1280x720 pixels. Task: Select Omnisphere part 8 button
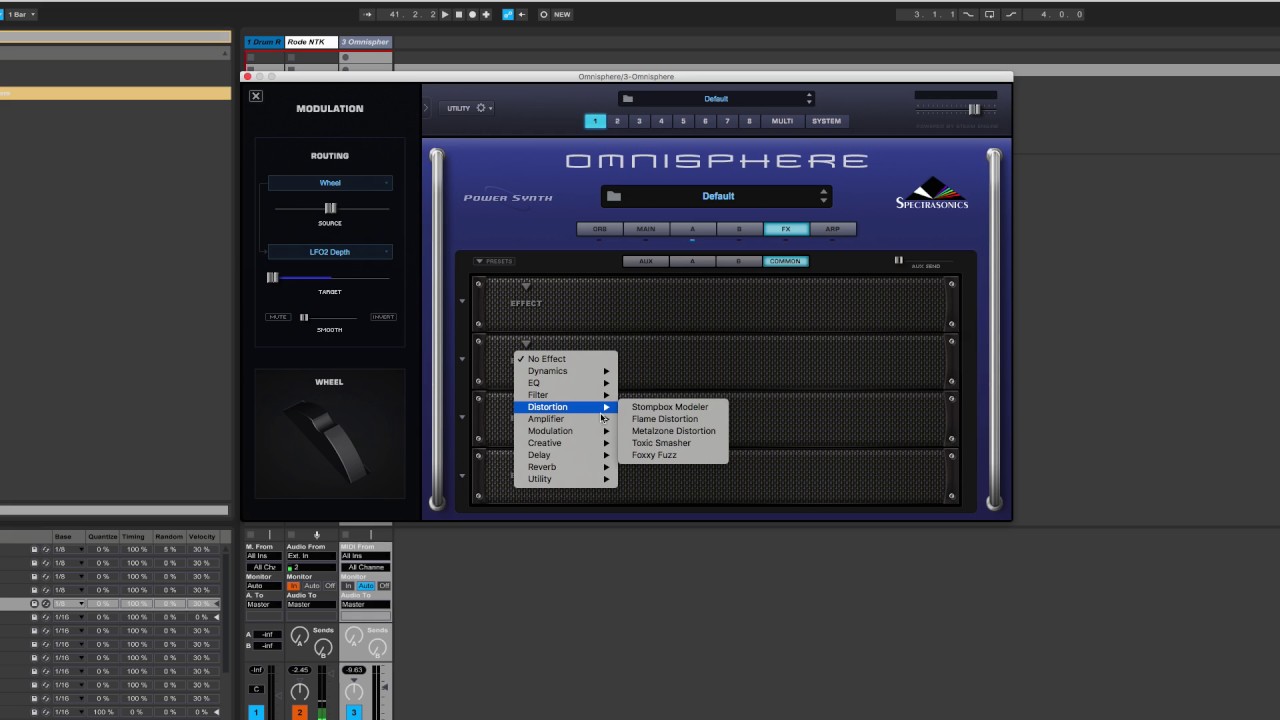(x=749, y=121)
